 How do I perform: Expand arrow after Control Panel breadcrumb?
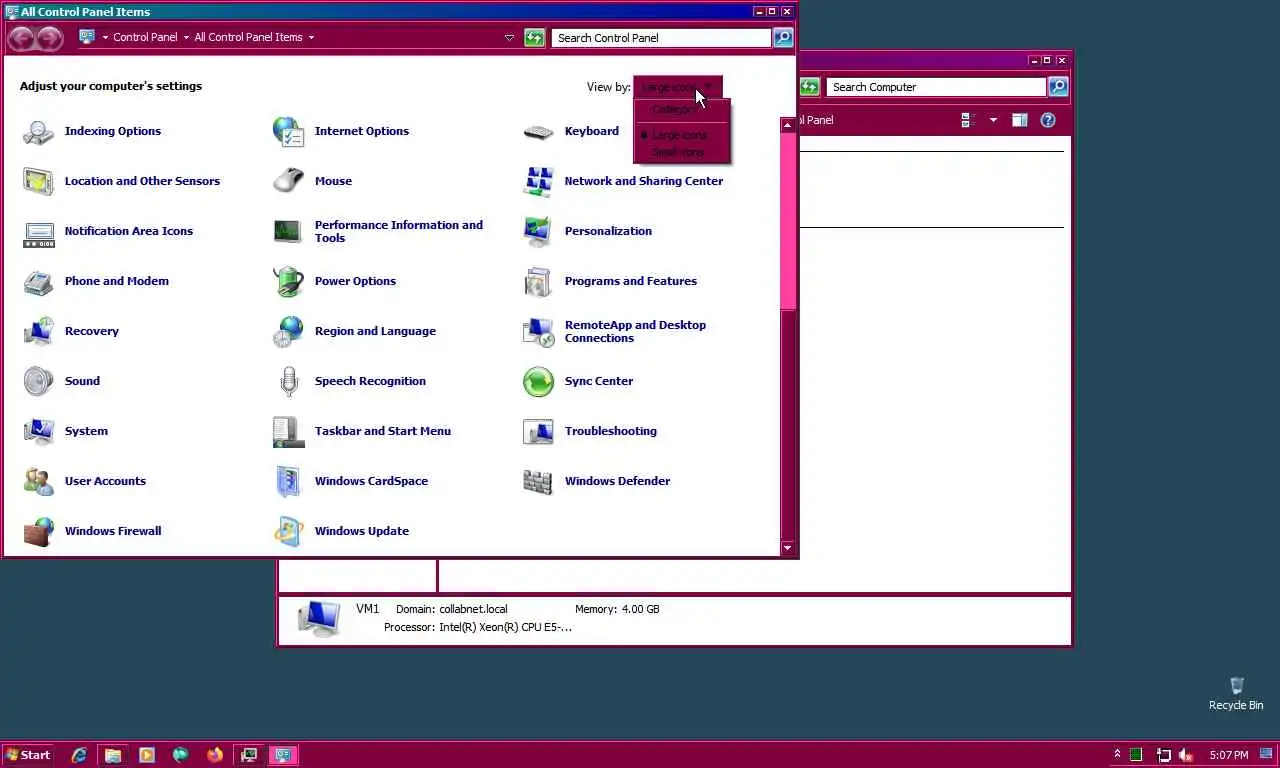point(186,38)
